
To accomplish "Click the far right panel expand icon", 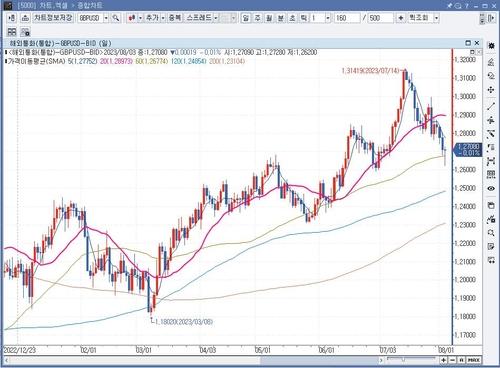I will pos(491,18).
